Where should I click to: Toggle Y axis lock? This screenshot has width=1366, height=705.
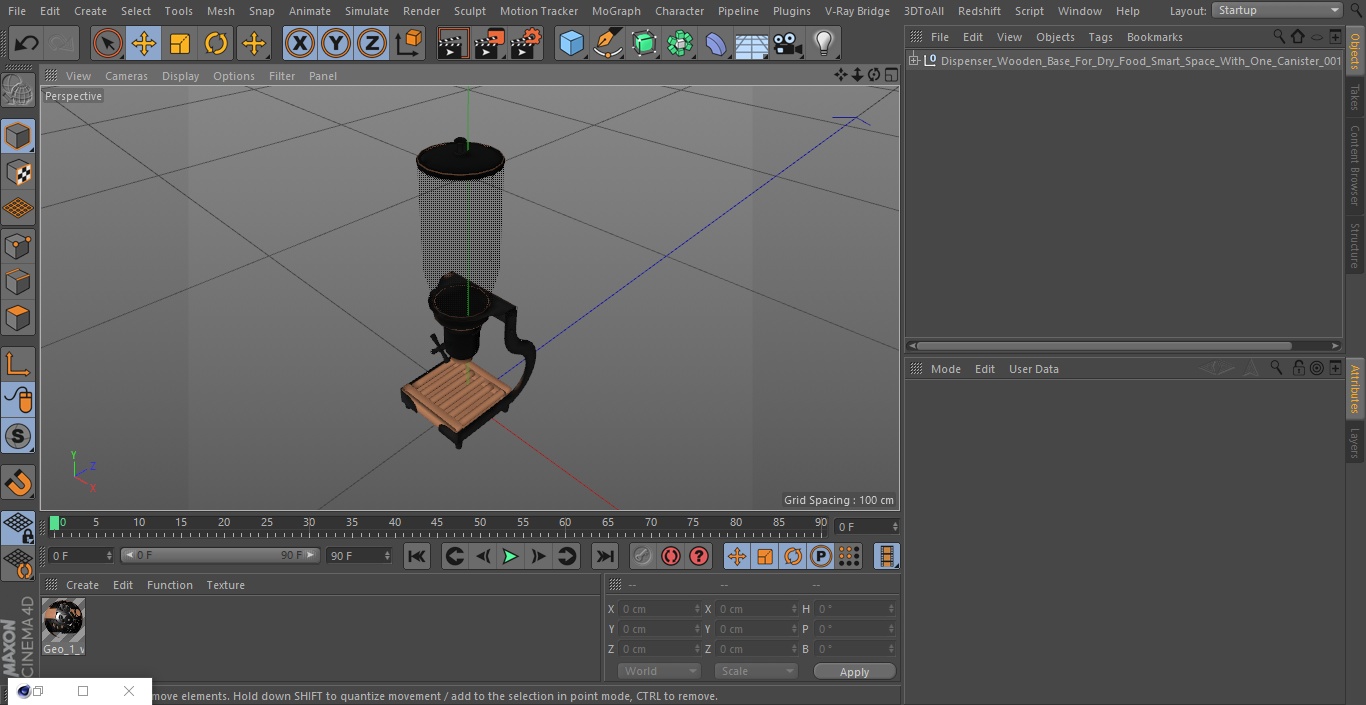pyautogui.click(x=336, y=43)
